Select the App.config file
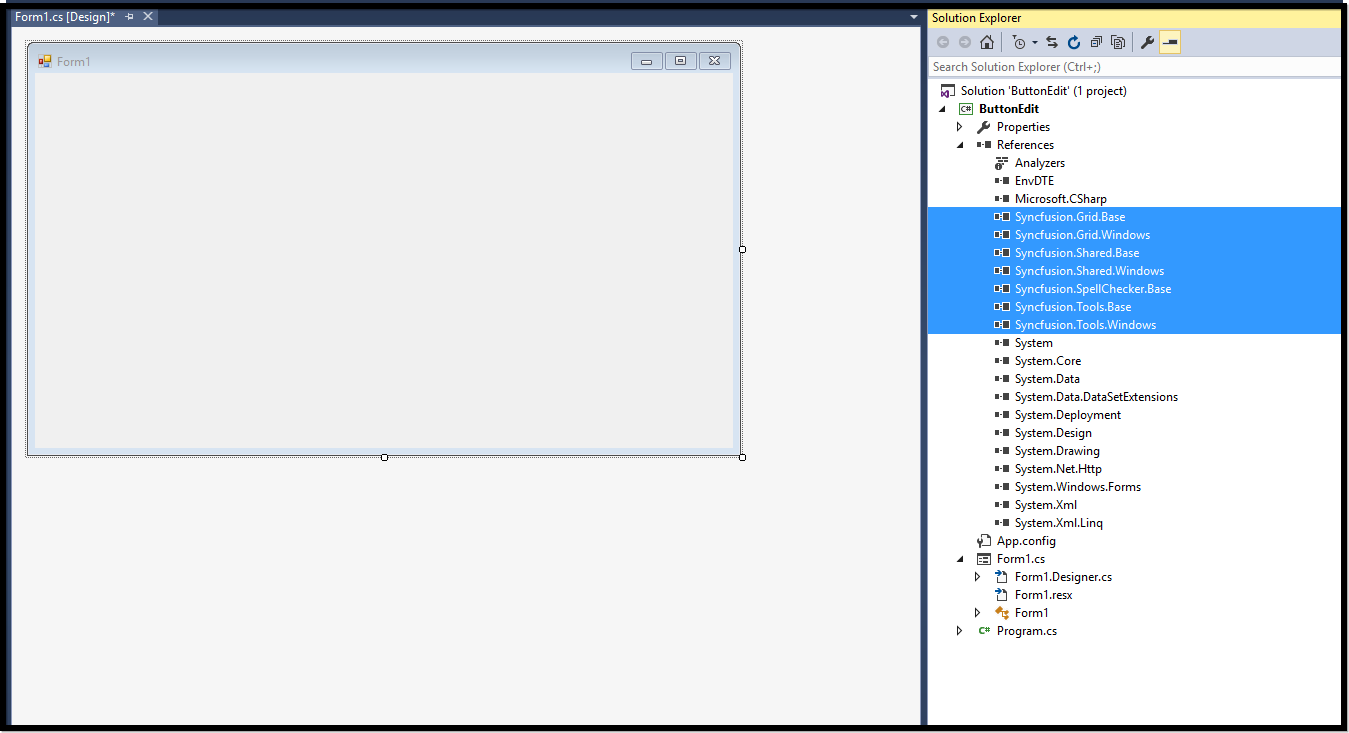1349x733 pixels. [x=1026, y=541]
